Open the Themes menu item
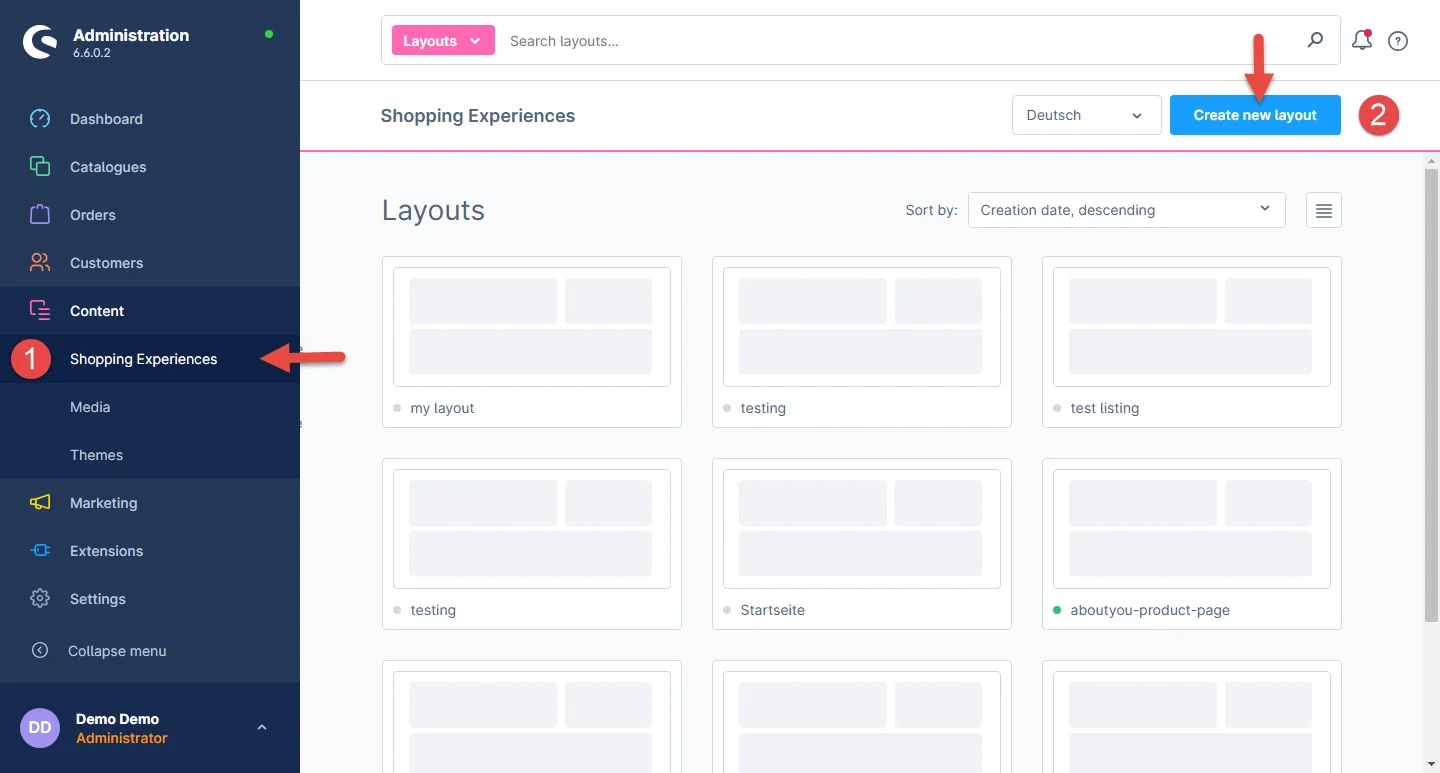This screenshot has width=1440, height=773. click(96, 455)
